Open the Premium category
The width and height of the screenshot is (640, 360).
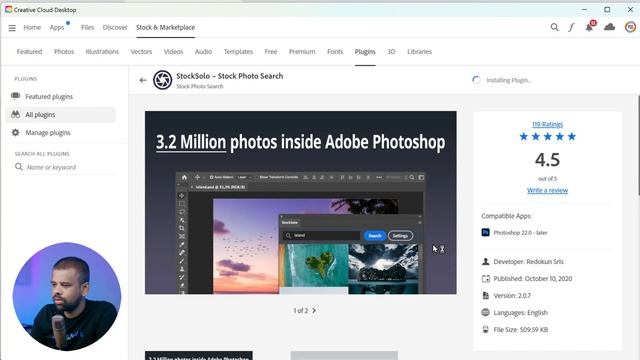point(302,51)
